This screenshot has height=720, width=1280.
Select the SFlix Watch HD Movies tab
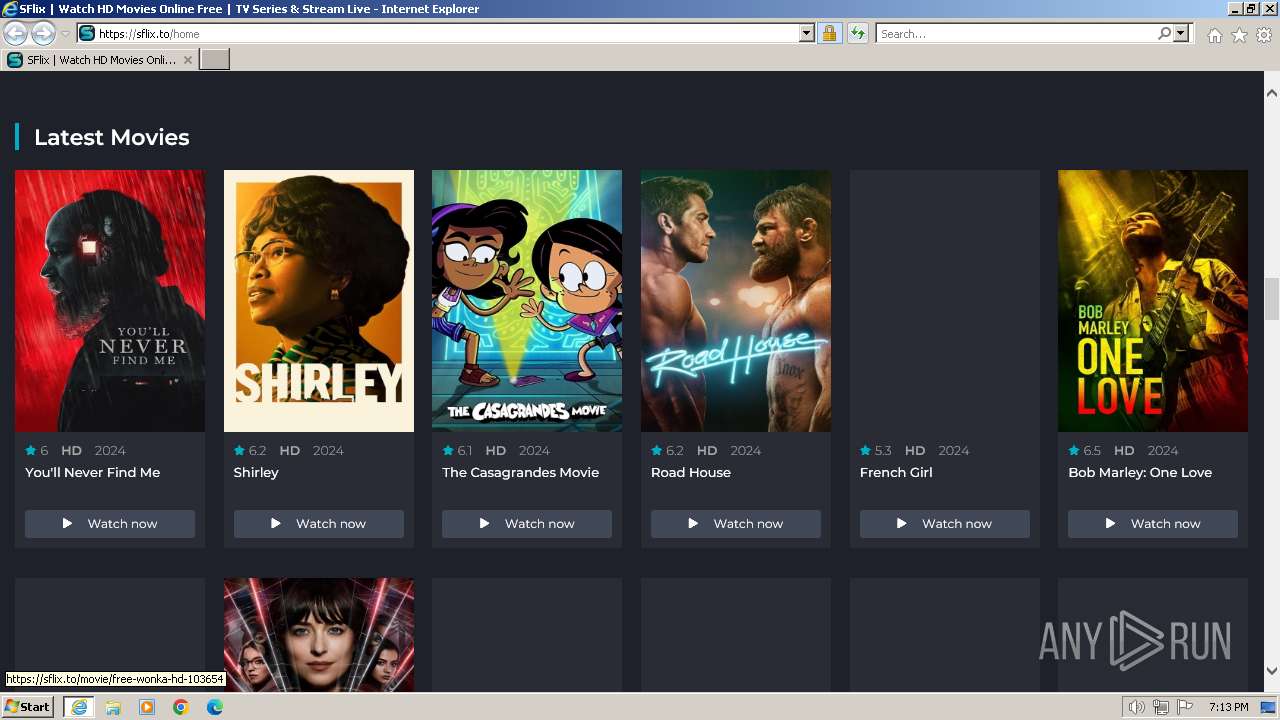click(x=99, y=60)
